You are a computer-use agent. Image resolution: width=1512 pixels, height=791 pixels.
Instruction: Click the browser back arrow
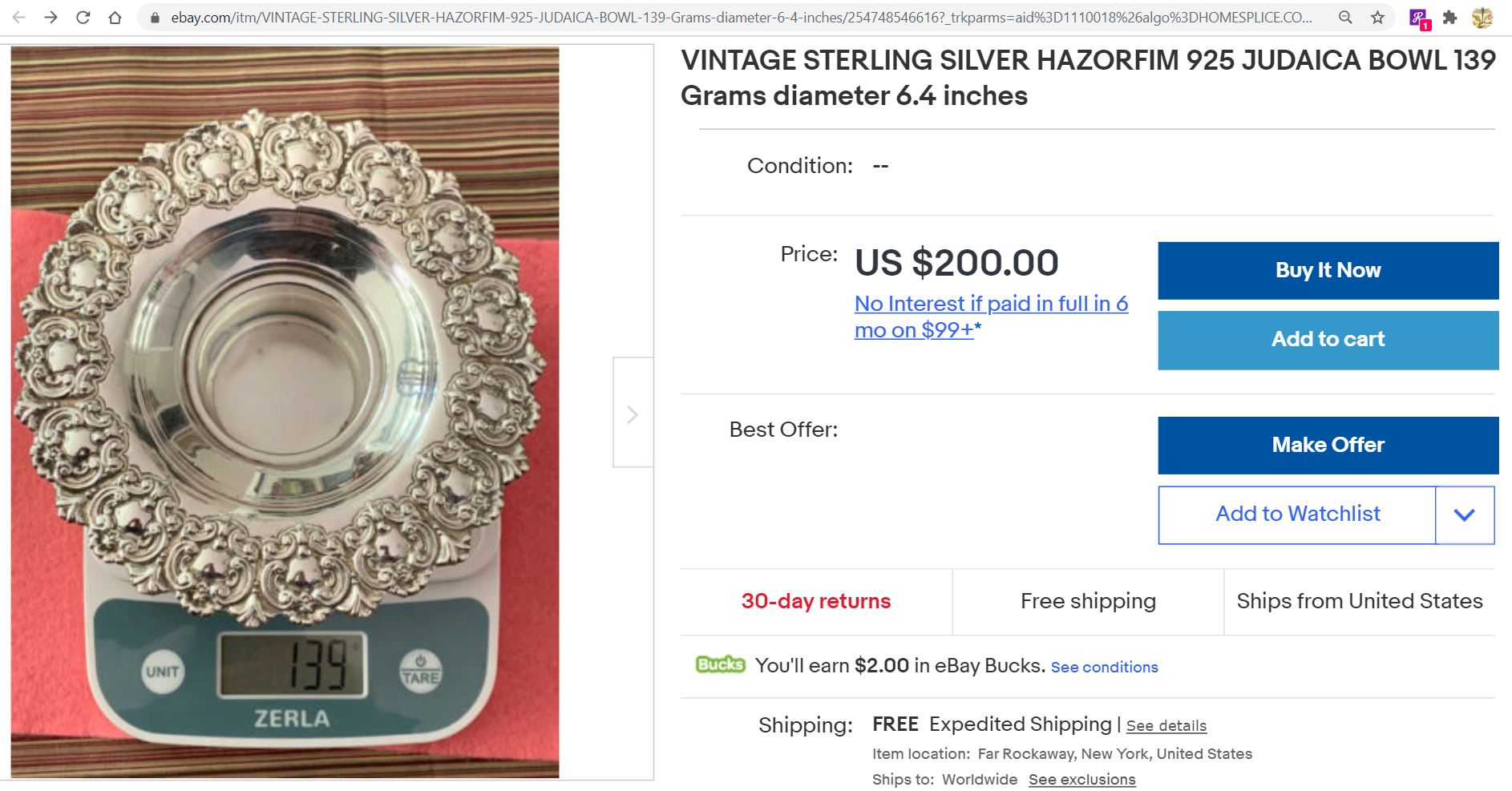19,17
